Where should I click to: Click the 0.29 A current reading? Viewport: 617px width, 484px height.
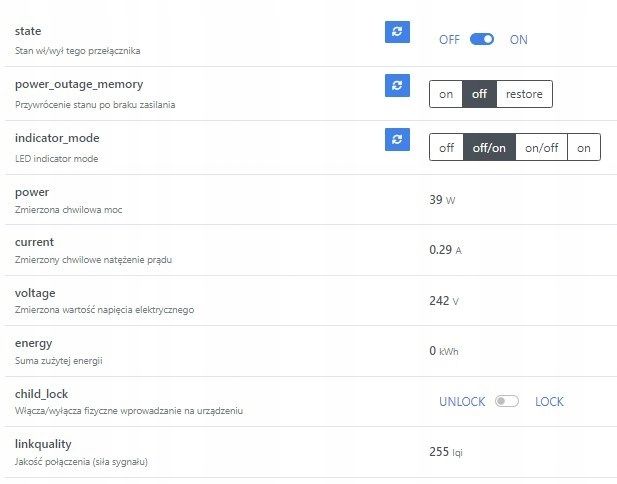445,250
